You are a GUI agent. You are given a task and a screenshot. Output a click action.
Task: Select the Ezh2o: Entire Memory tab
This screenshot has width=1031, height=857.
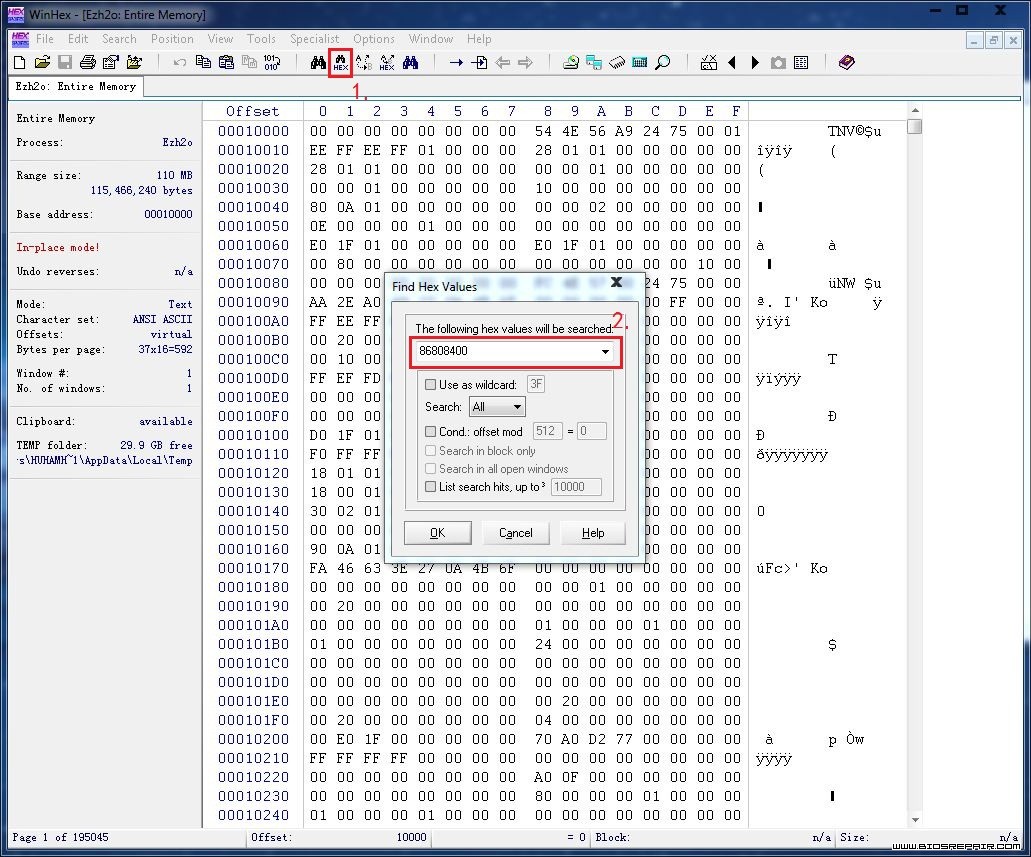[76, 86]
